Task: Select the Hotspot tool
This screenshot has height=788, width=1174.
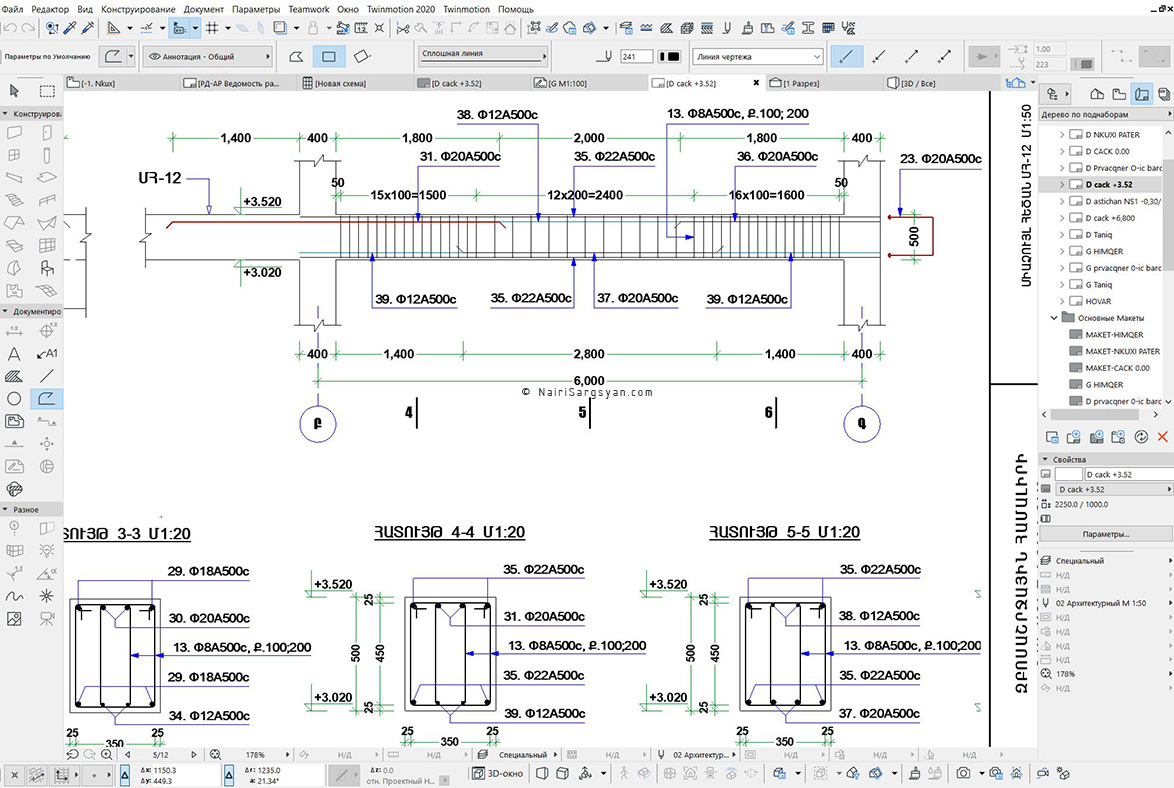Action: point(46,596)
